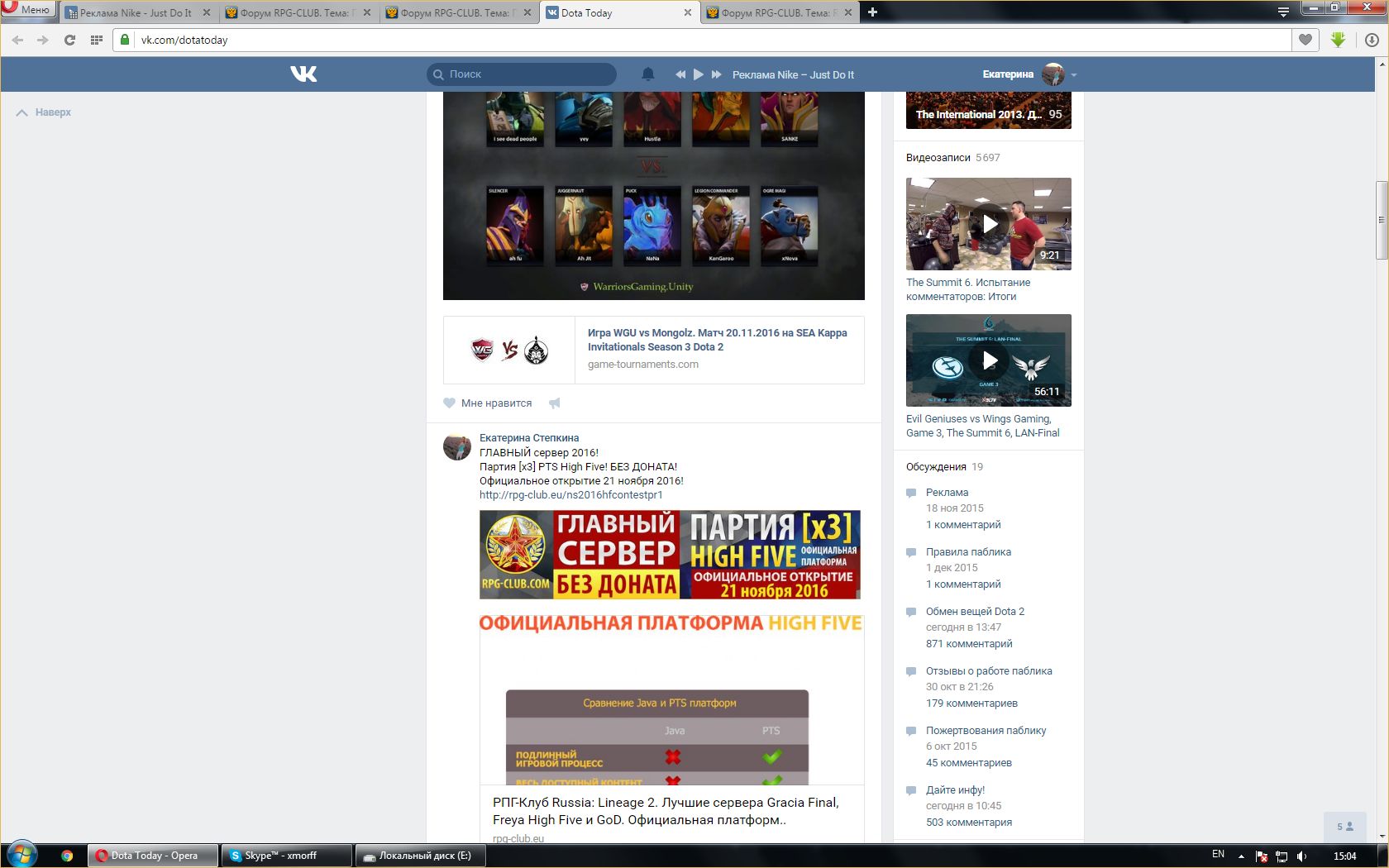
Task: Open Отзывы о работе паблика discussion
Action: tap(989, 671)
